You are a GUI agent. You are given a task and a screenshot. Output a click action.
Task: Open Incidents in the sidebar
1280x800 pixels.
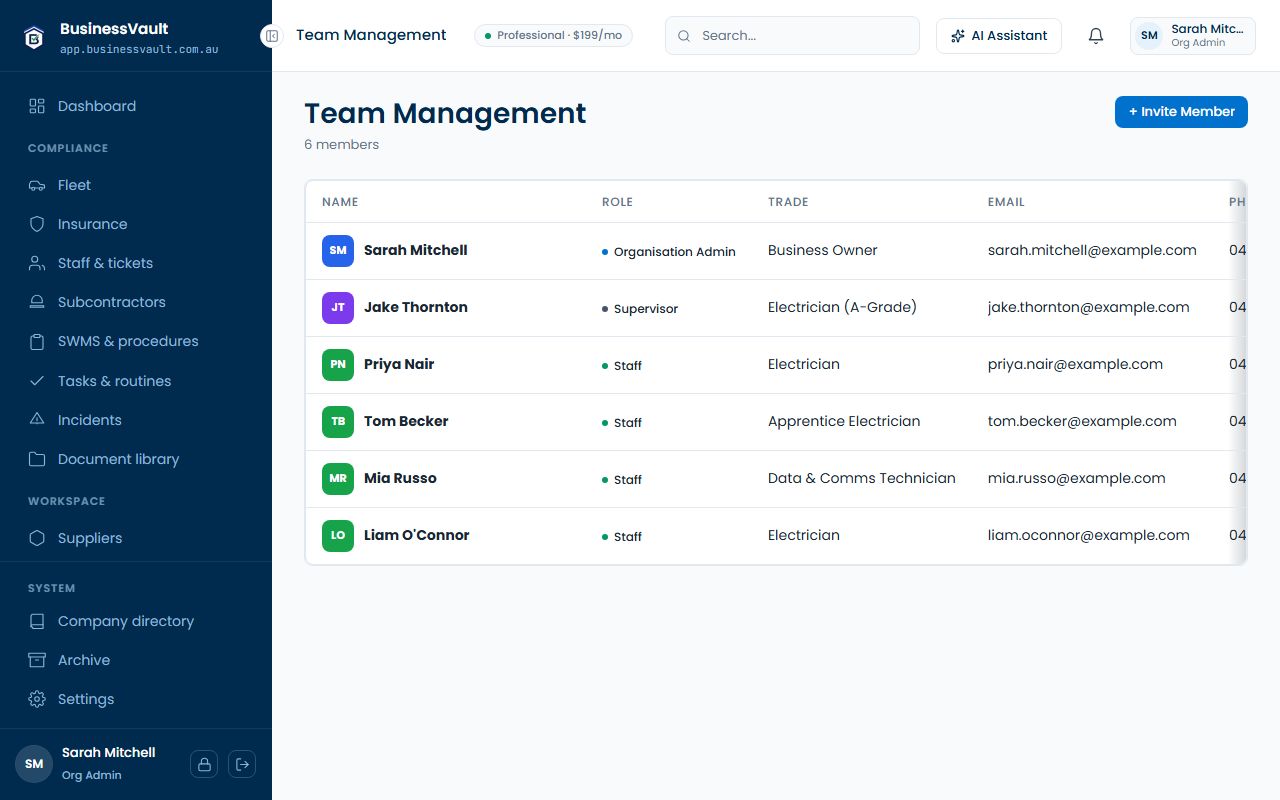(136, 420)
